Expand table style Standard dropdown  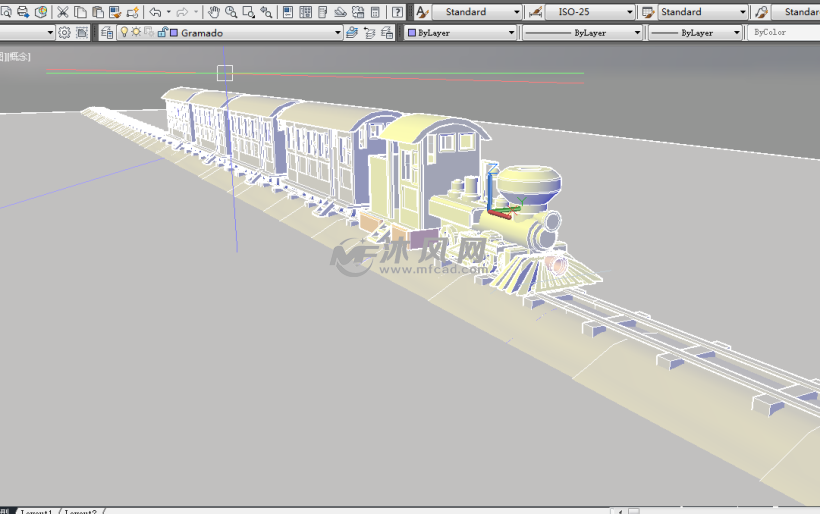click(x=743, y=12)
